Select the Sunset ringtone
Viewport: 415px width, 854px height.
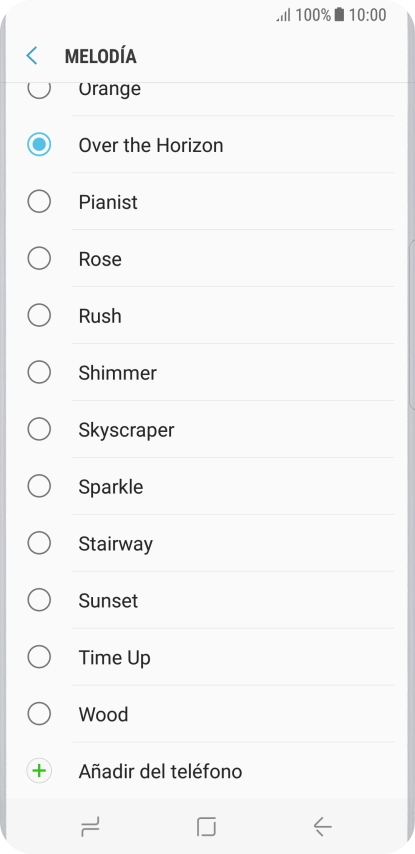click(x=210, y=600)
